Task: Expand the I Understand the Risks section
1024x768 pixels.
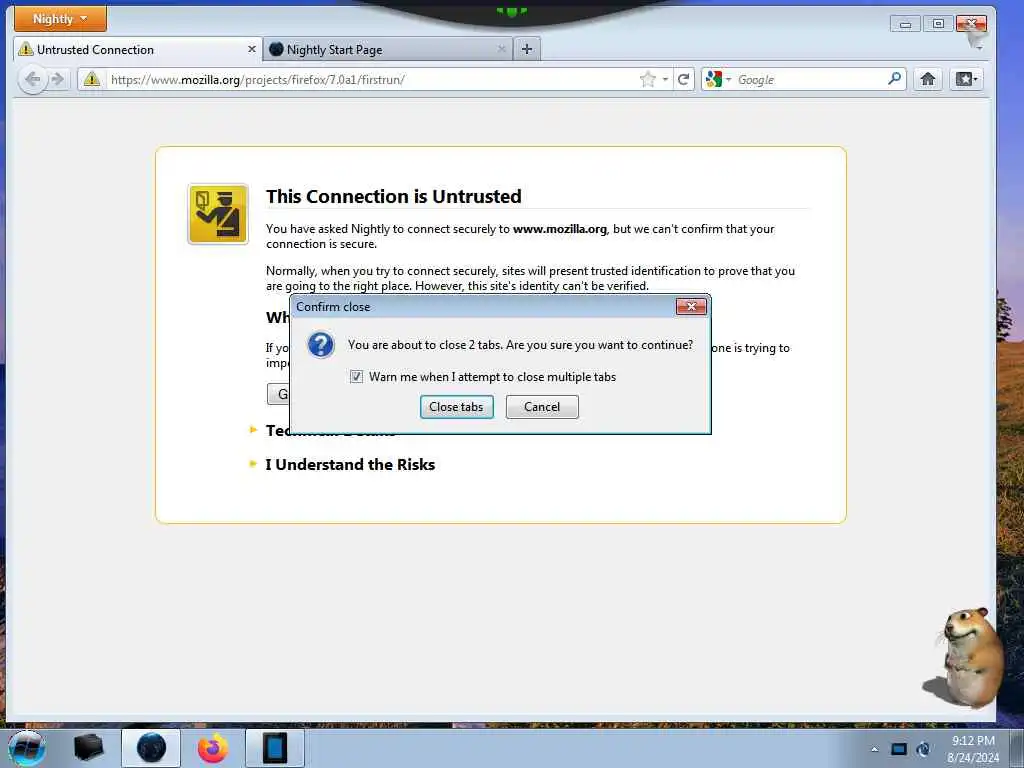Action: [x=350, y=464]
